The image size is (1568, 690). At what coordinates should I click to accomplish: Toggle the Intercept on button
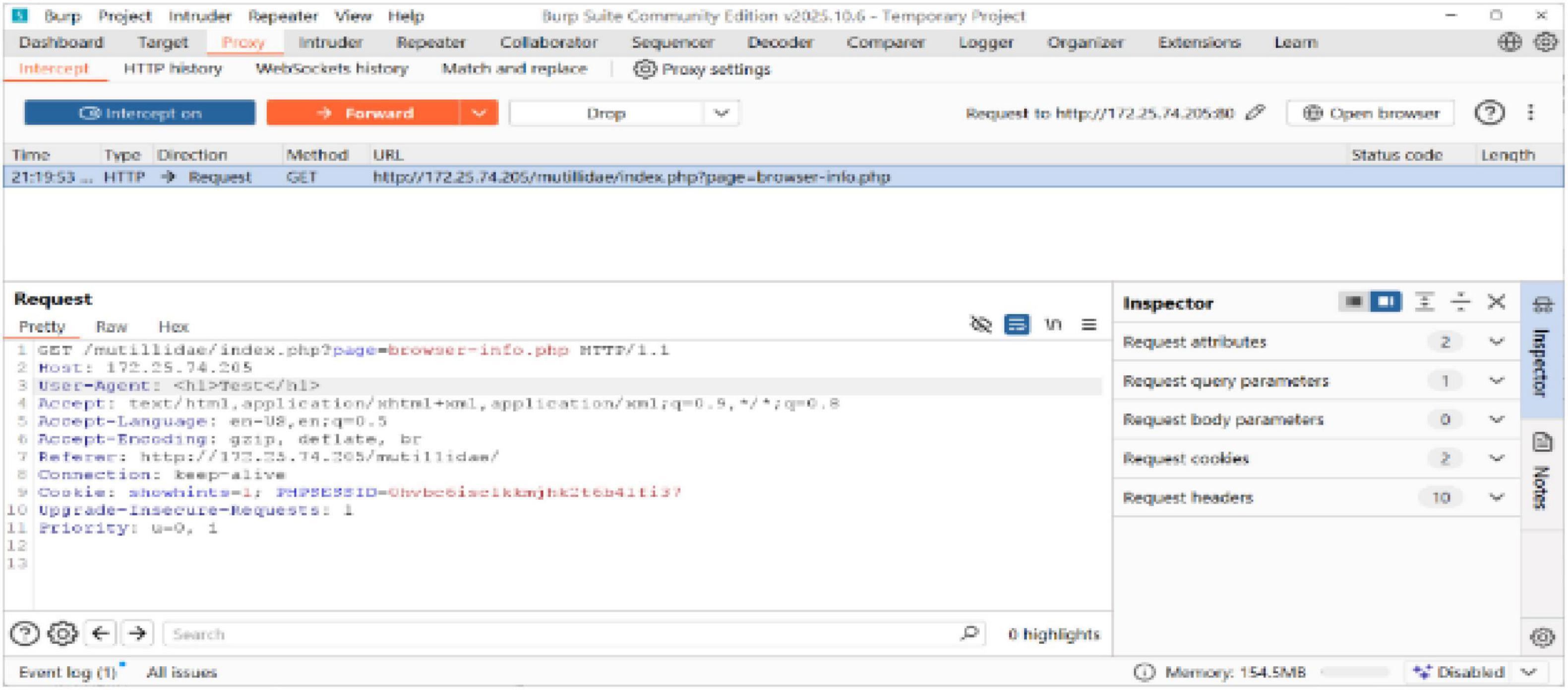[x=139, y=113]
